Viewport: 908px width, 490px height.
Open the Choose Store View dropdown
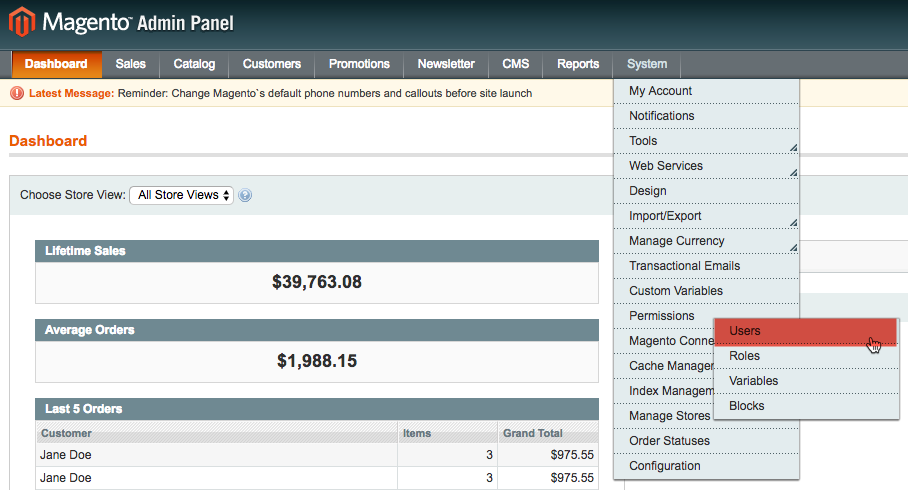click(x=181, y=195)
